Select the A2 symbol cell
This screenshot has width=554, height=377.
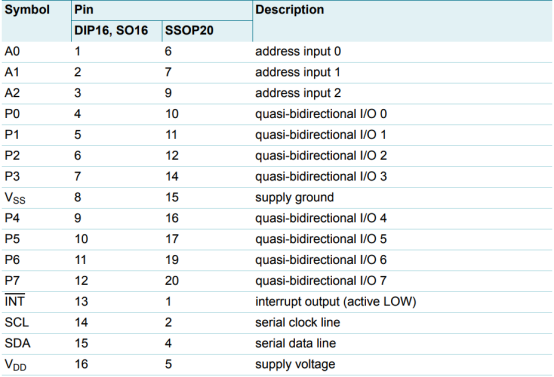[x=12, y=93]
